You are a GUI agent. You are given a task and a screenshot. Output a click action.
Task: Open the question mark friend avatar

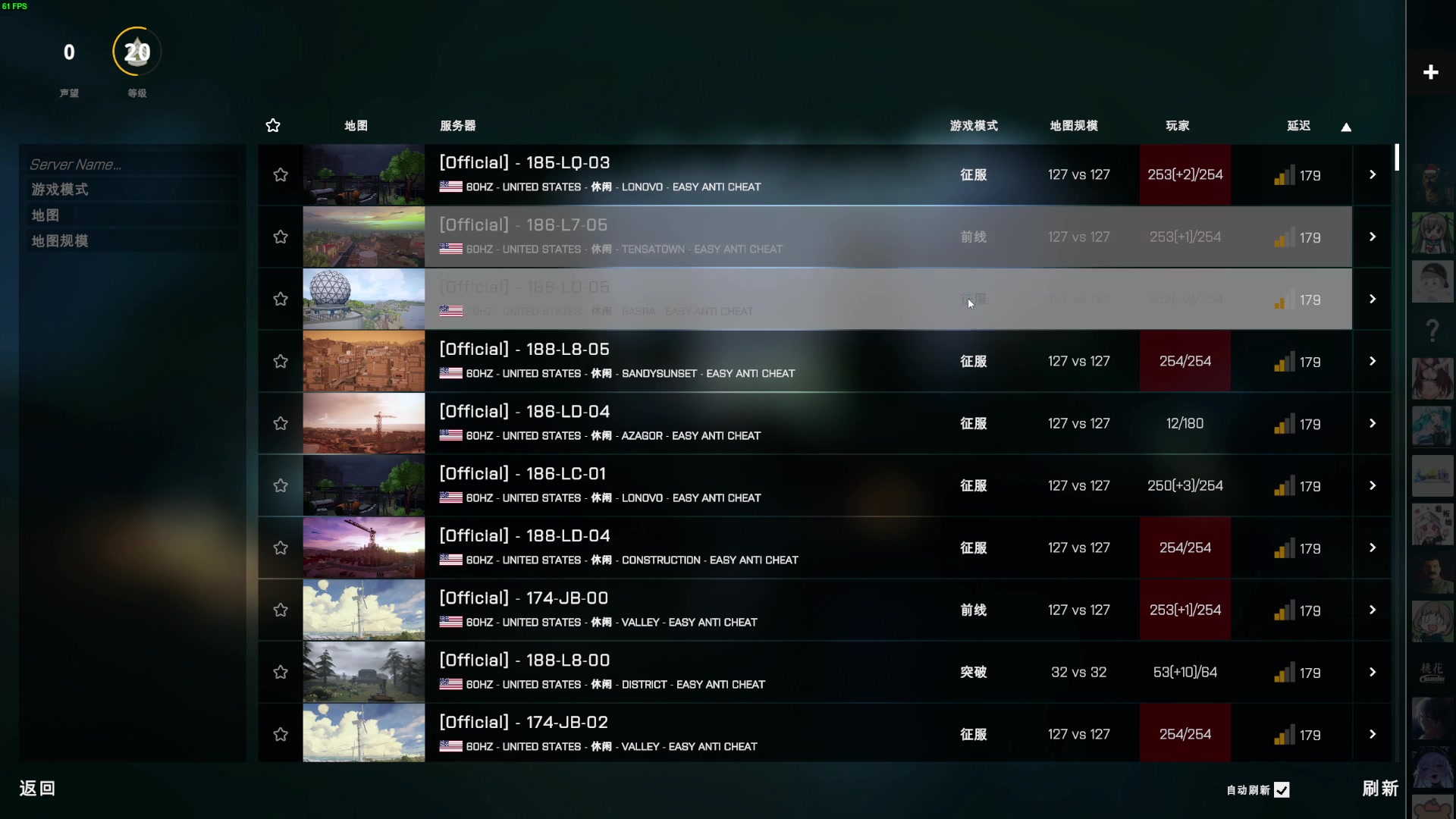pyautogui.click(x=1432, y=331)
